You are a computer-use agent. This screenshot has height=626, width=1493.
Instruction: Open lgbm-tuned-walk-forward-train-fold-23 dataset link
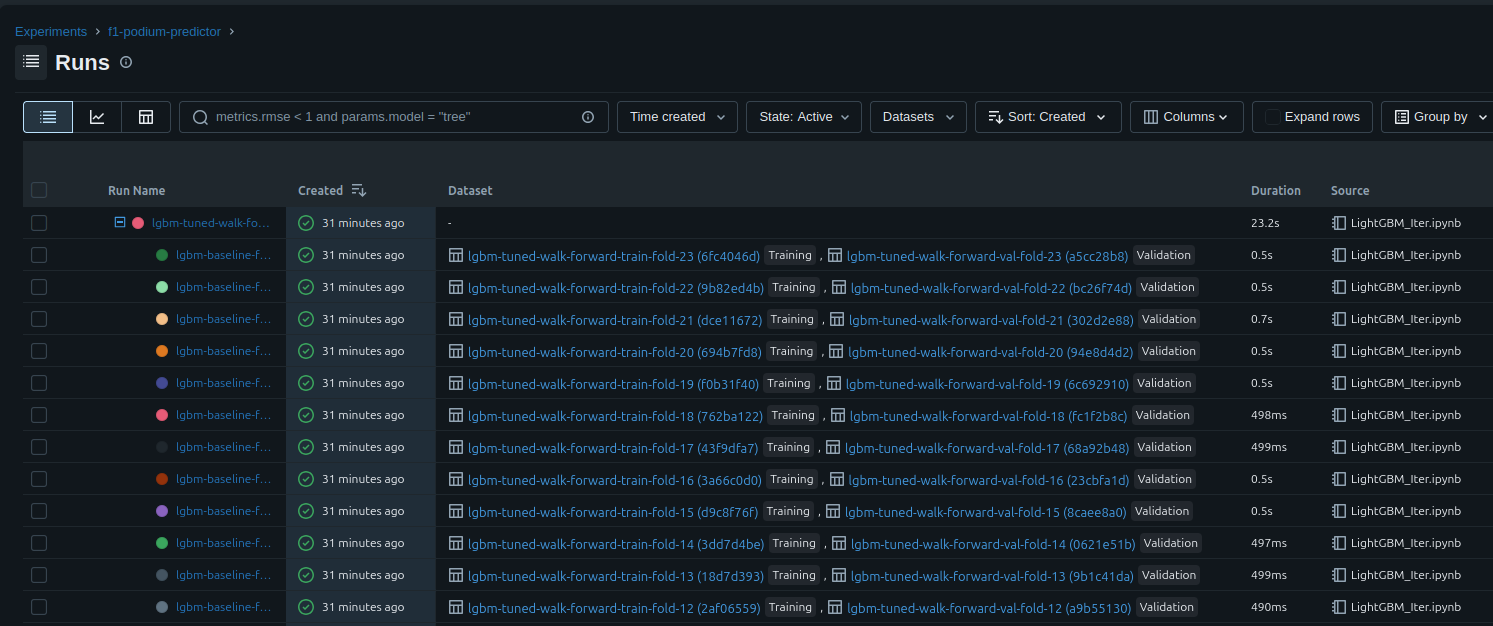click(x=614, y=255)
